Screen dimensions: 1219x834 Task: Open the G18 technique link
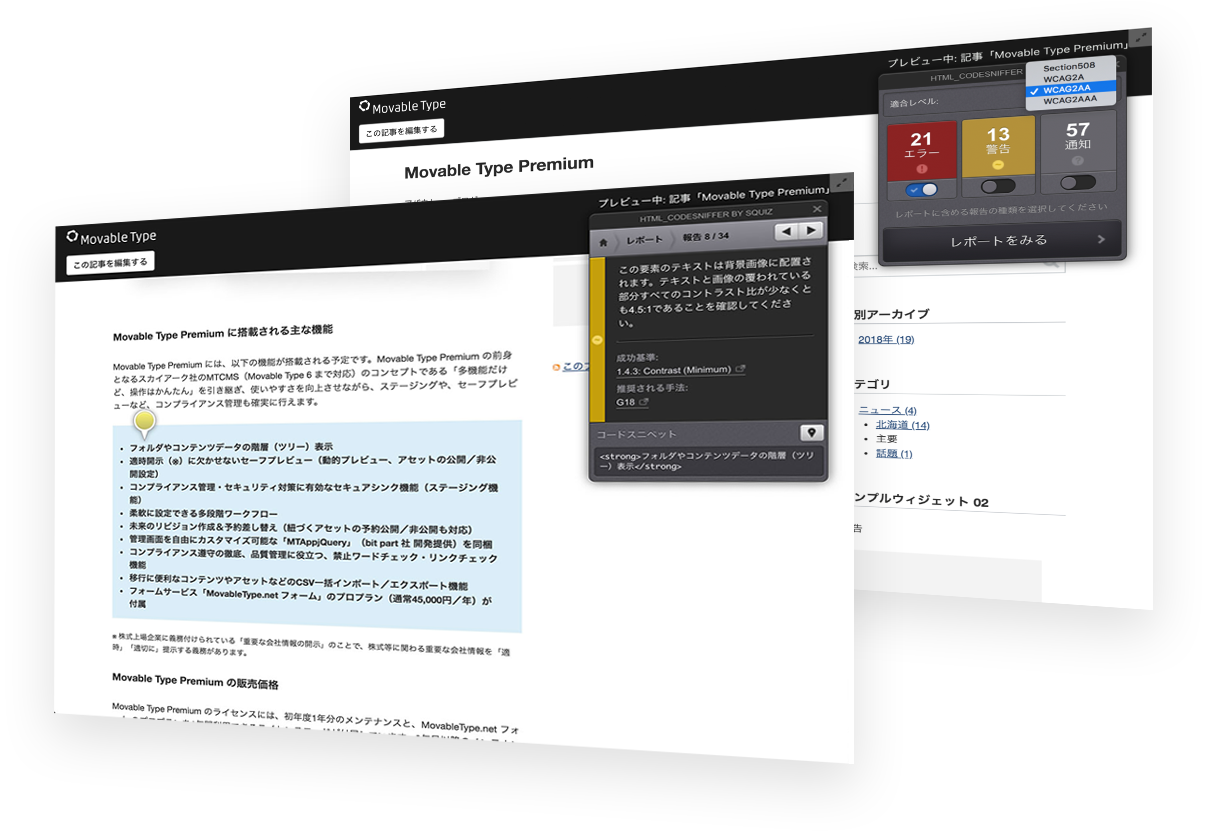(631, 402)
